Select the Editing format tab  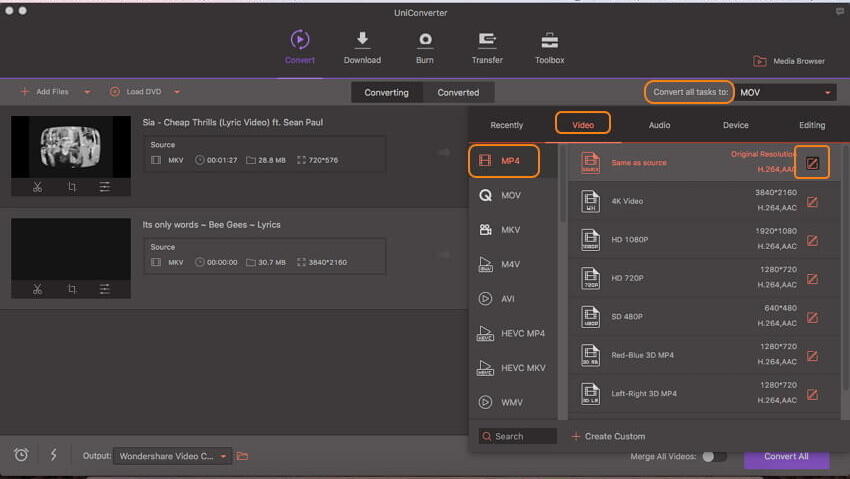point(812,125)
